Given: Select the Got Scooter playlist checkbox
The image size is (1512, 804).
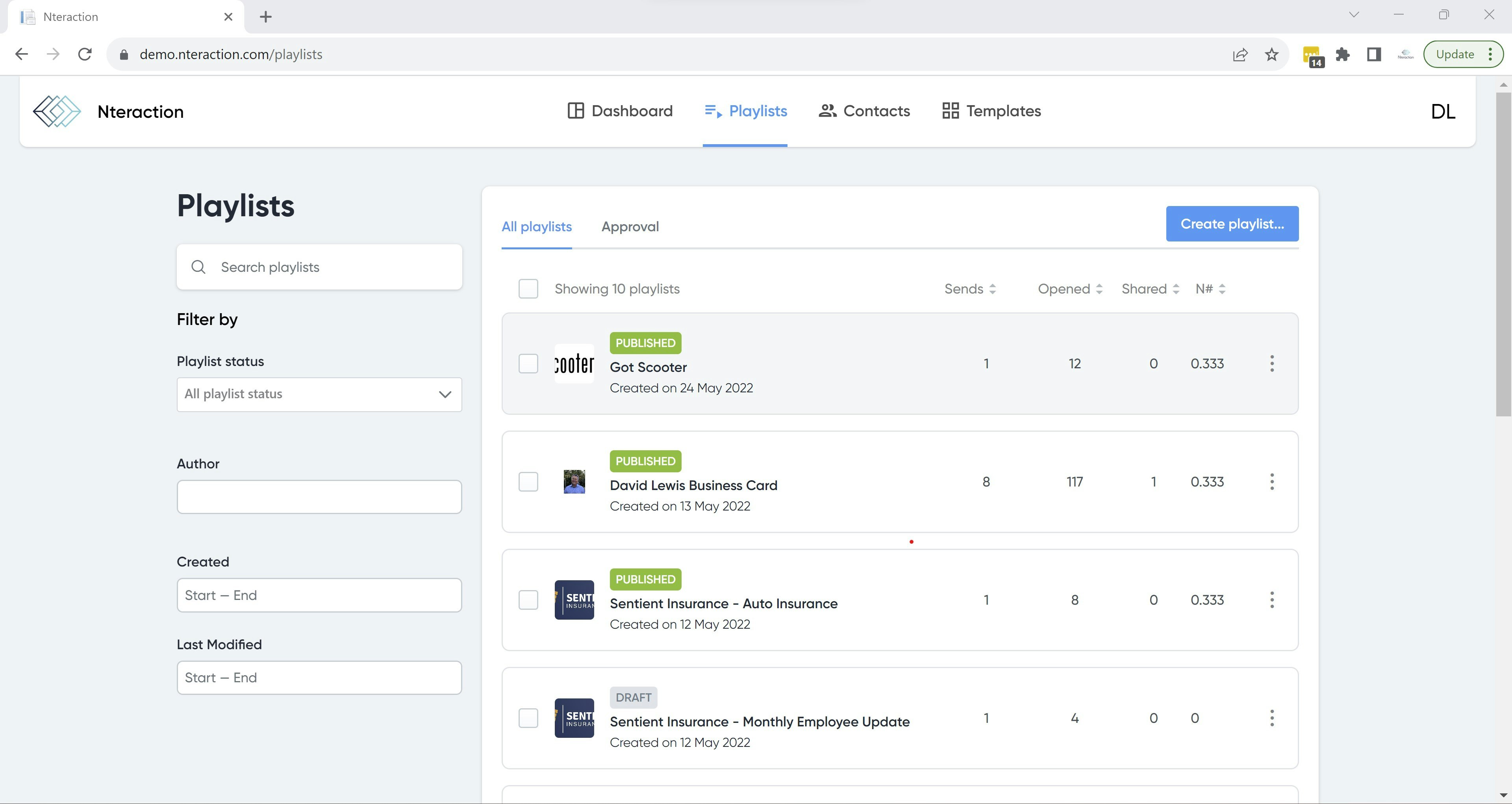Looking at the screenshot, I should click(528, 364).
